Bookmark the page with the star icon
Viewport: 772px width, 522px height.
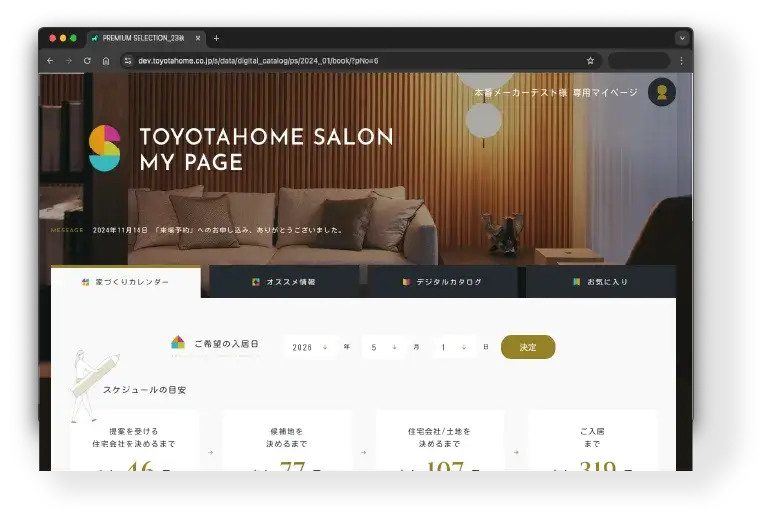pos(590,61)
